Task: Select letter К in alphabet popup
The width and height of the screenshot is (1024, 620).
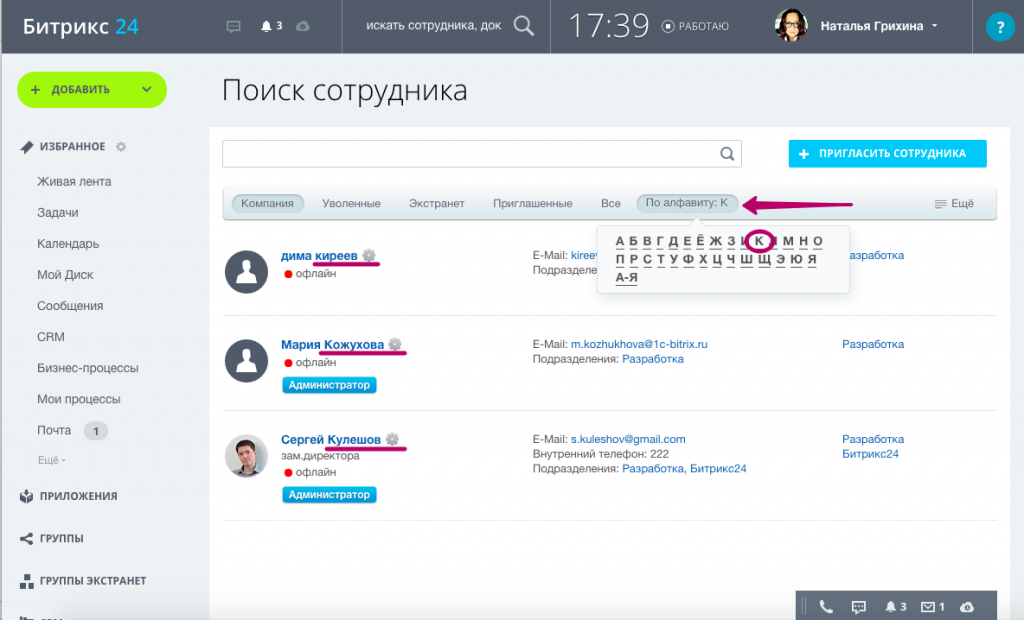Action: click(759, 241)
